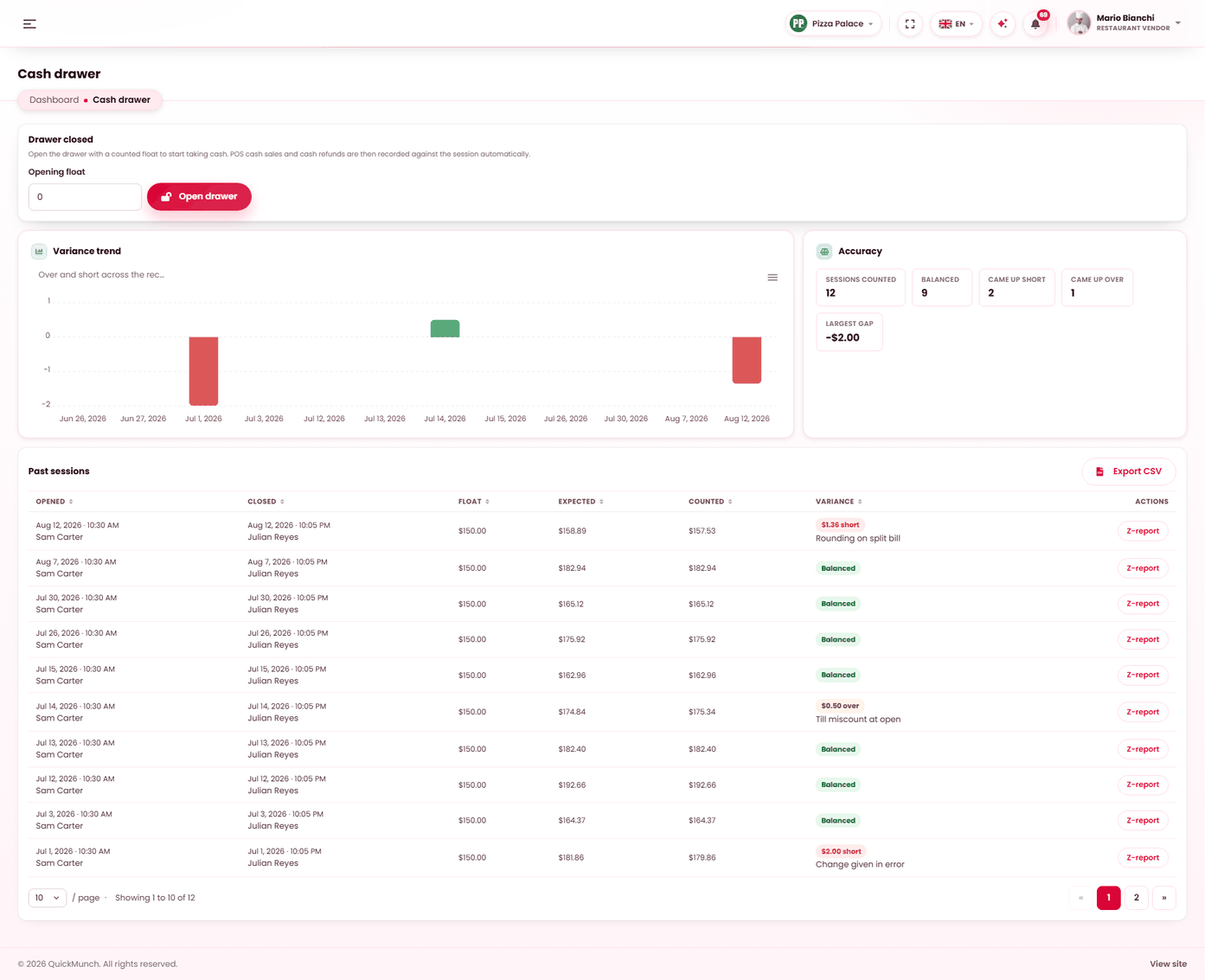Sort table by Expected column
1211x980 pixels.
[x=580, y=502]
